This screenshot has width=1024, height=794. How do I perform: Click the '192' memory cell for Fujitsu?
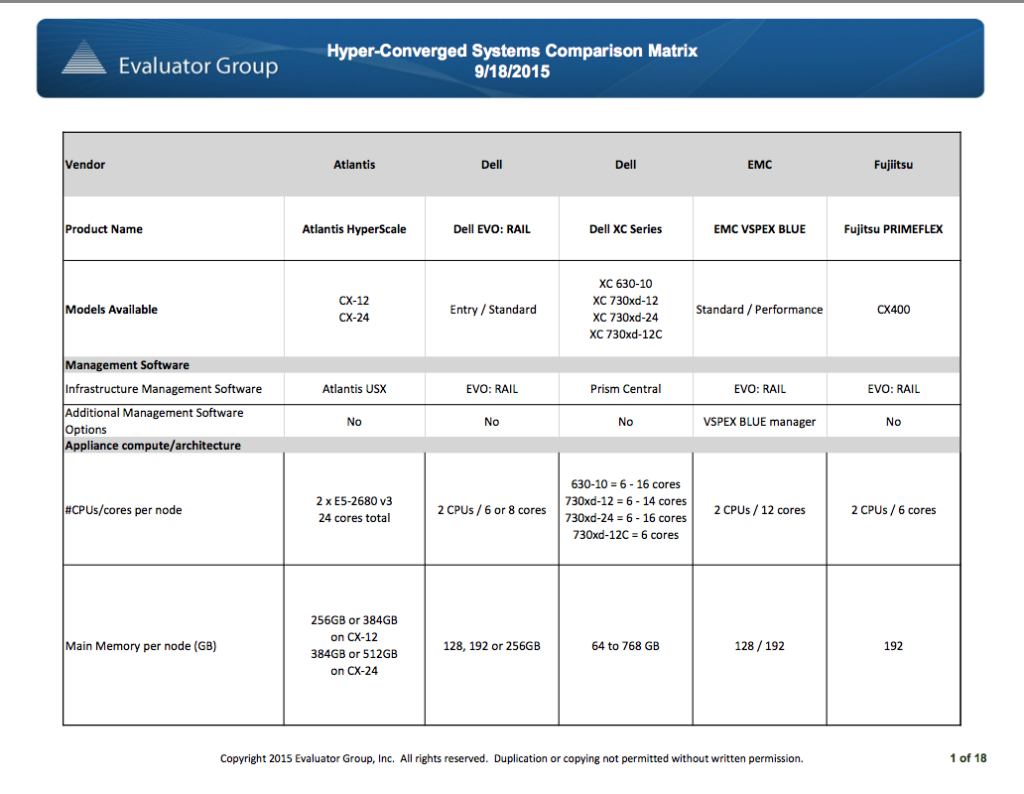[893, 646]
